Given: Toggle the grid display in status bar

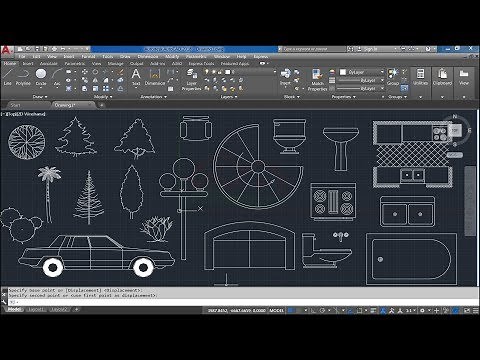Looking at the screenshot, I should pos(291,310).
